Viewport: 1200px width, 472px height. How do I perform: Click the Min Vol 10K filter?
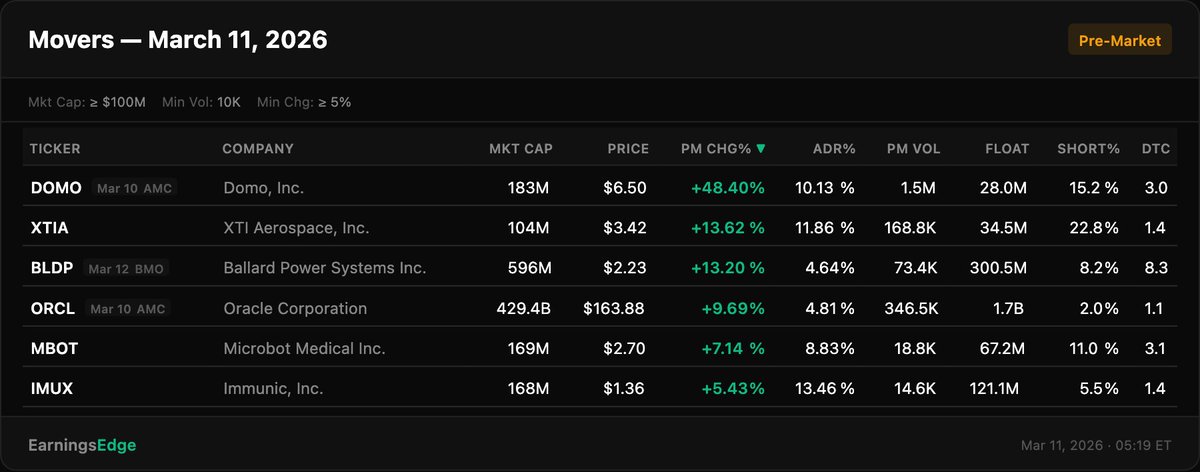coord(201,102)
